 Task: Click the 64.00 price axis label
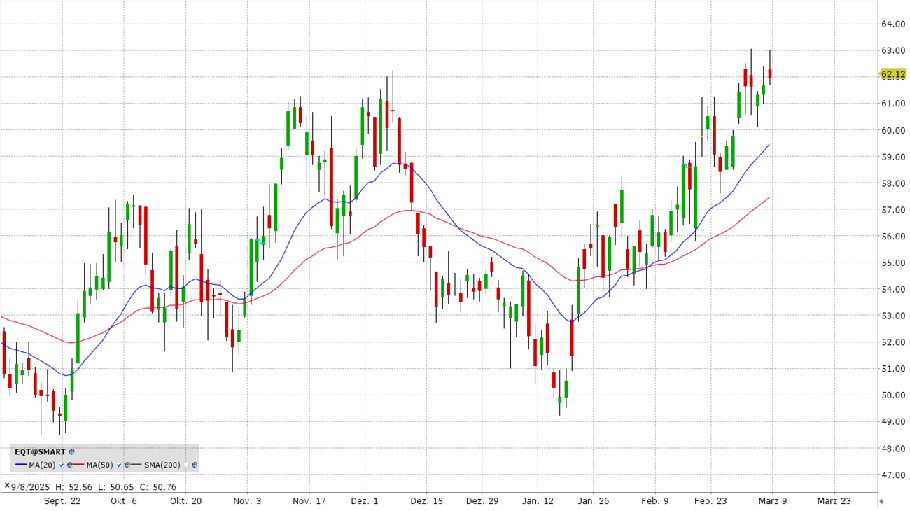pyautogui.click(x=893, y=24)
